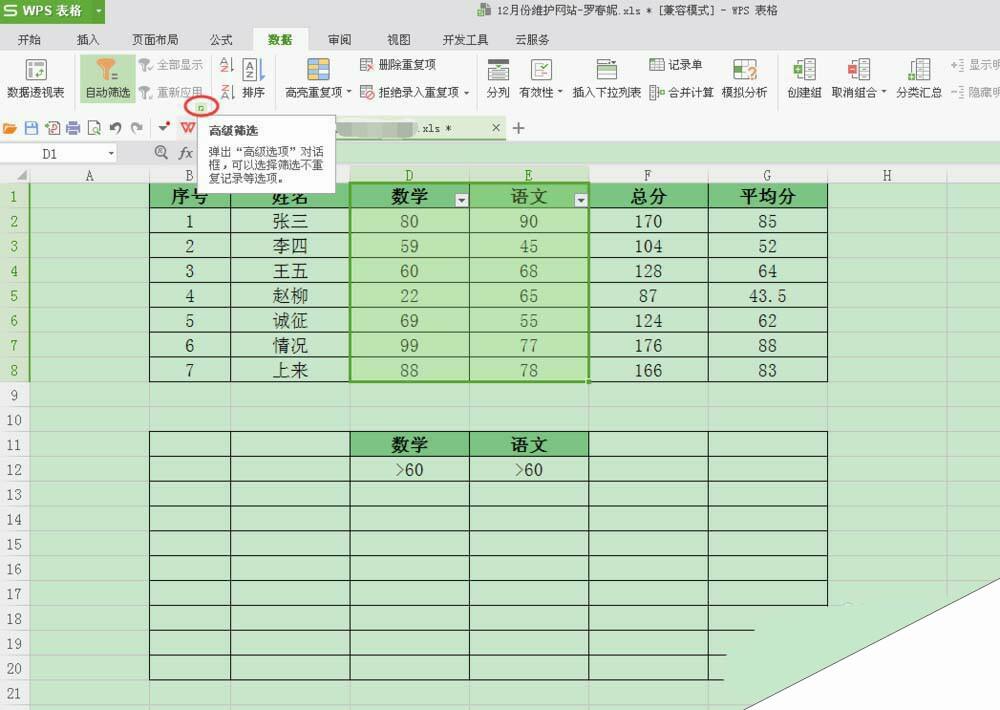Switch to the 开始 tab
The image size is (1000, 710).
click(x=29, y=40)
